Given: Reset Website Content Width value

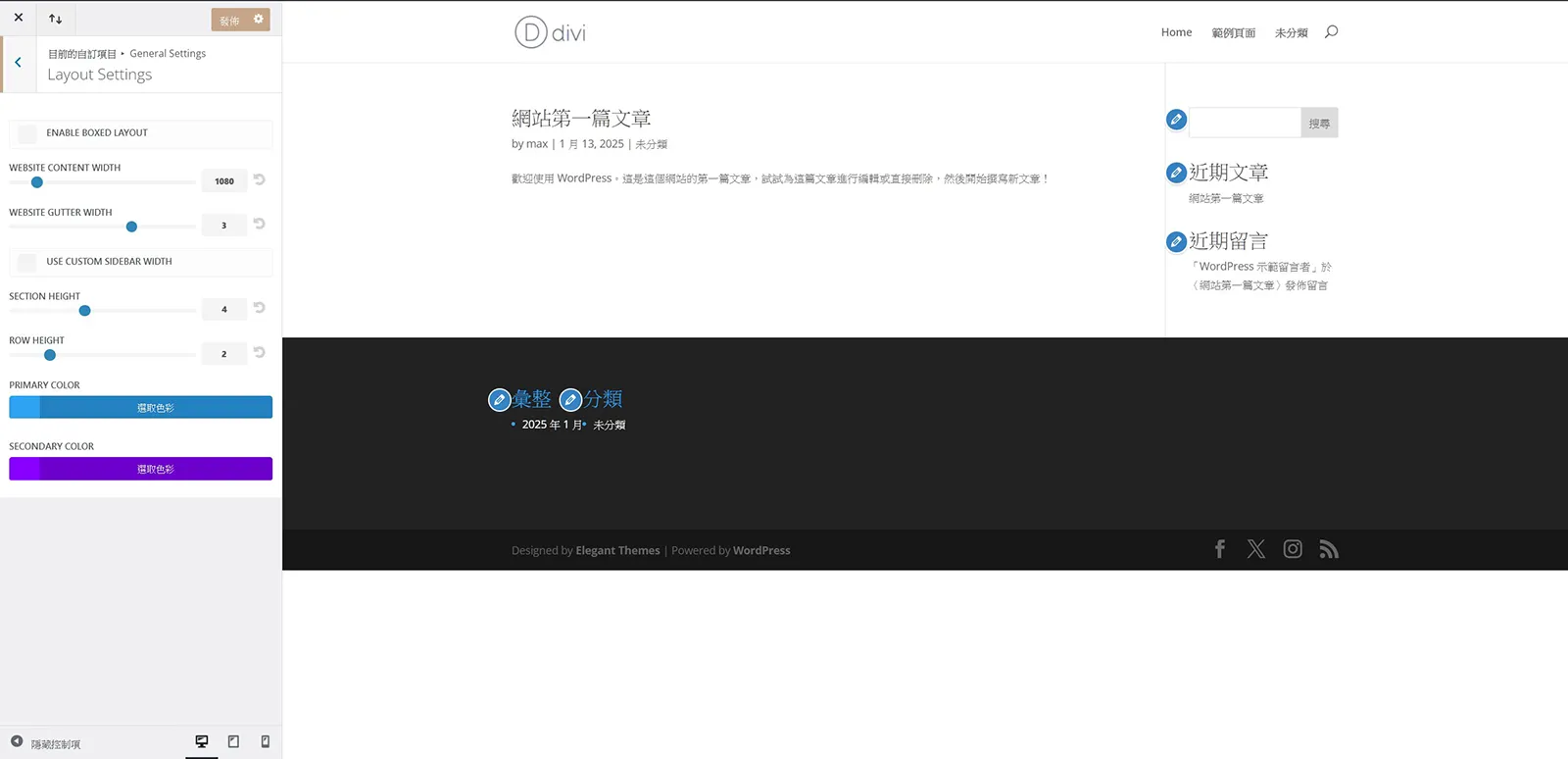Looking at the screenshot, I should pos(259,179).
